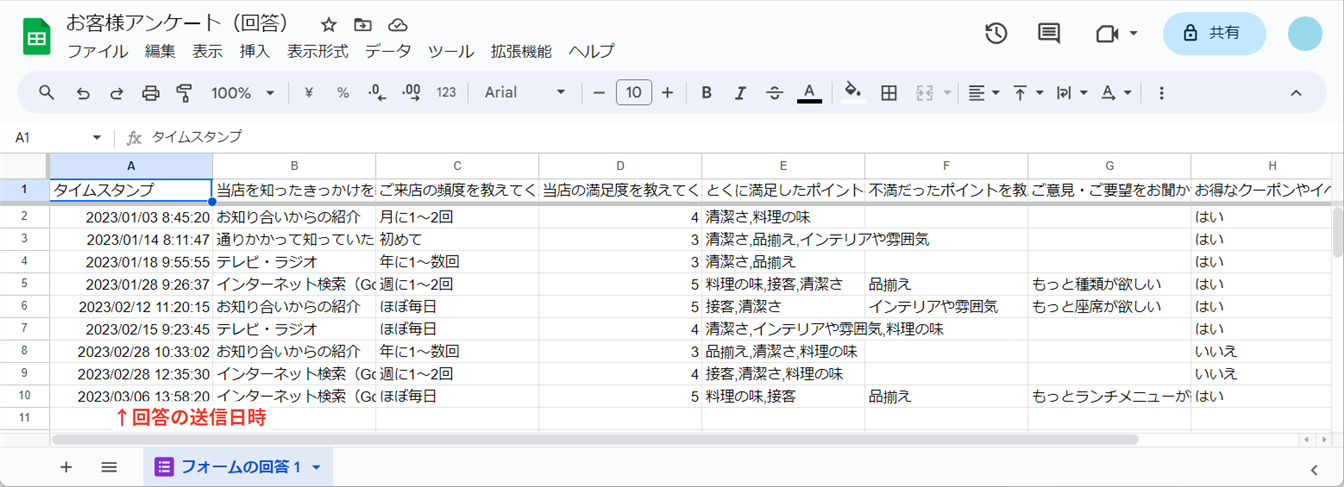Screen dimensions: 1344x487
Task: Click the font size input field
Action: click(633, 93)
